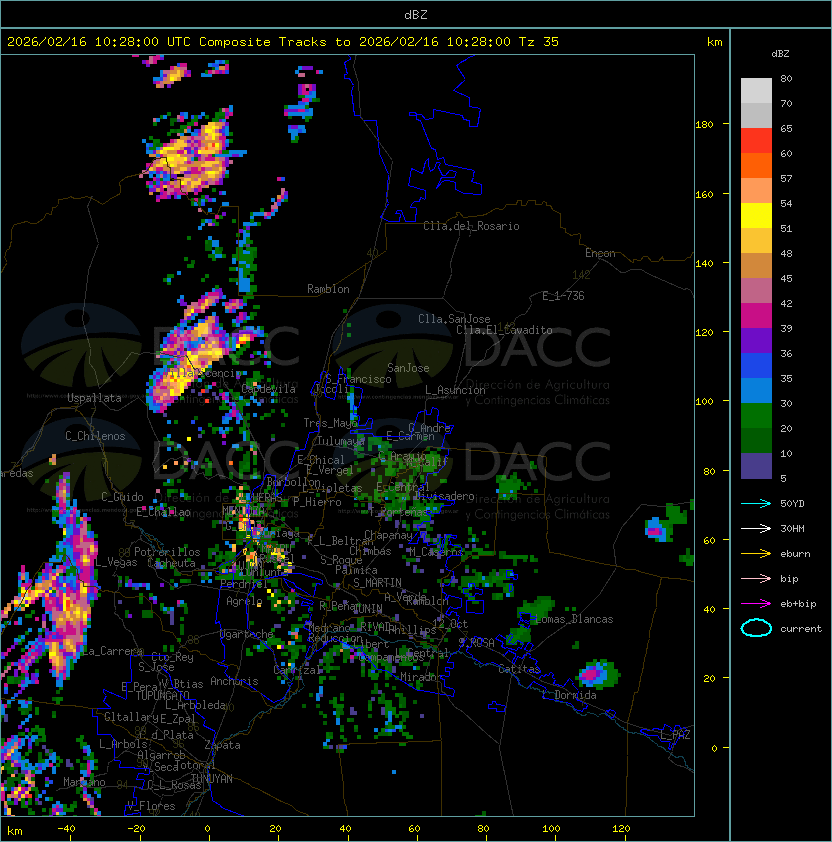Click the cyan 50YD arrow in legend
The height and width of the screenshot is (842, 832).
(x=756, y=504)
